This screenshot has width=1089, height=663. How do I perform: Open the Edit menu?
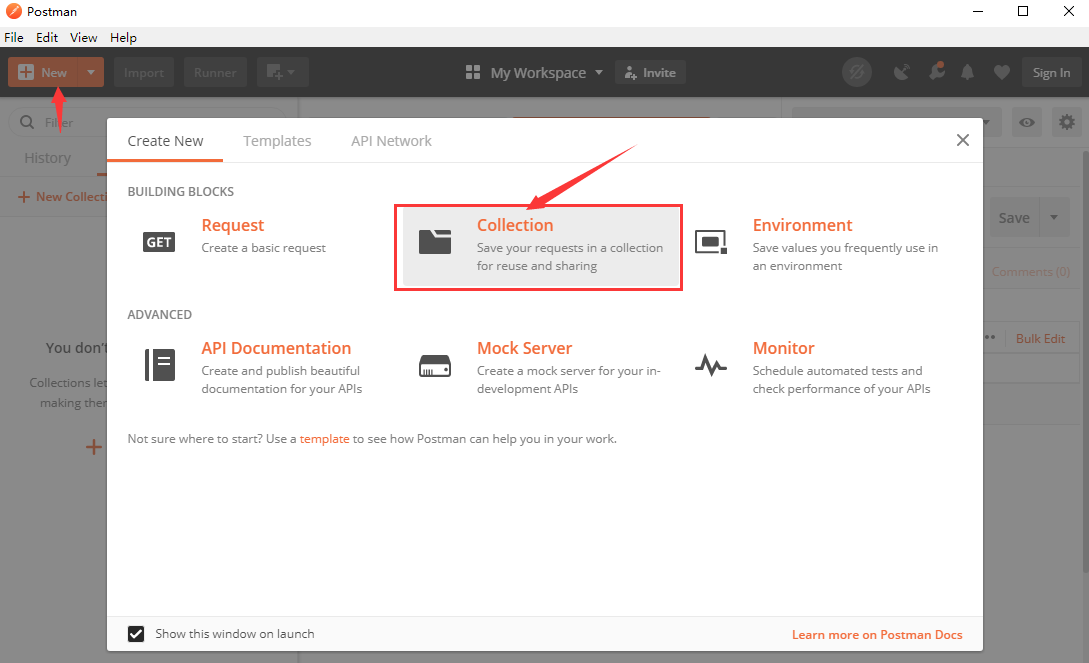47,37
